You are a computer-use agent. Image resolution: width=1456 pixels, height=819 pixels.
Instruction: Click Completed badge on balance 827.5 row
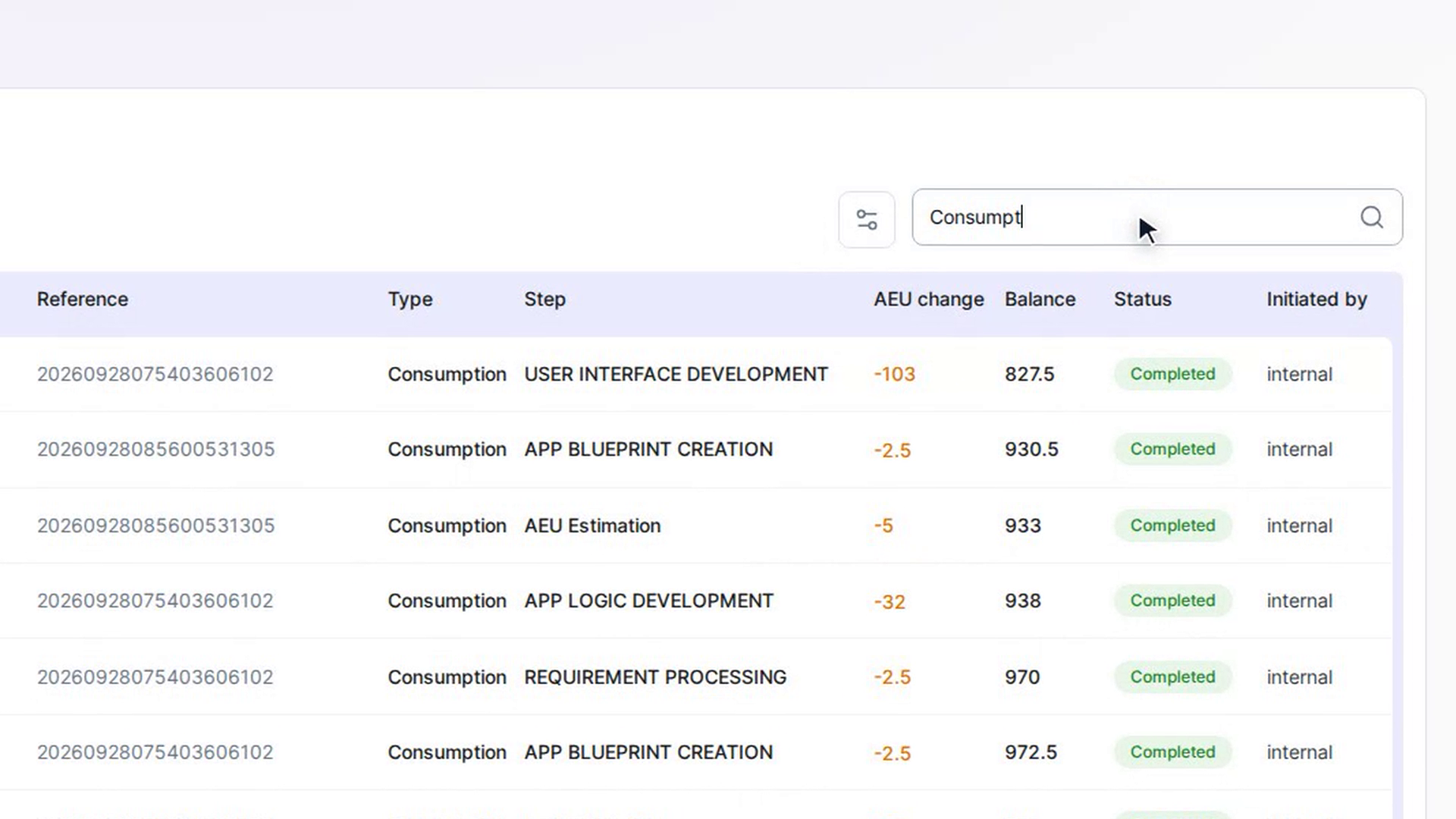click(x=1172, y=374)
